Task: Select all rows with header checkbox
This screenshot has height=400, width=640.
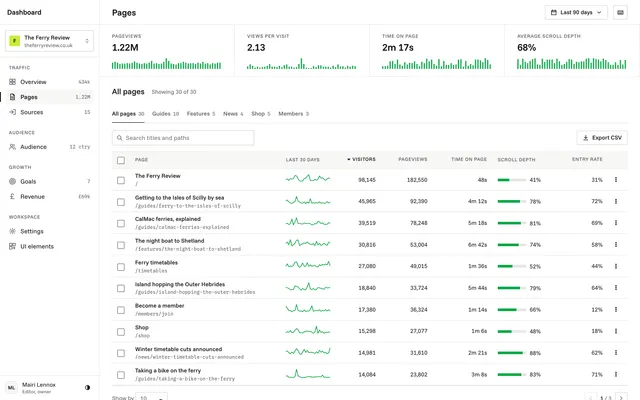Action: [121, 160]
